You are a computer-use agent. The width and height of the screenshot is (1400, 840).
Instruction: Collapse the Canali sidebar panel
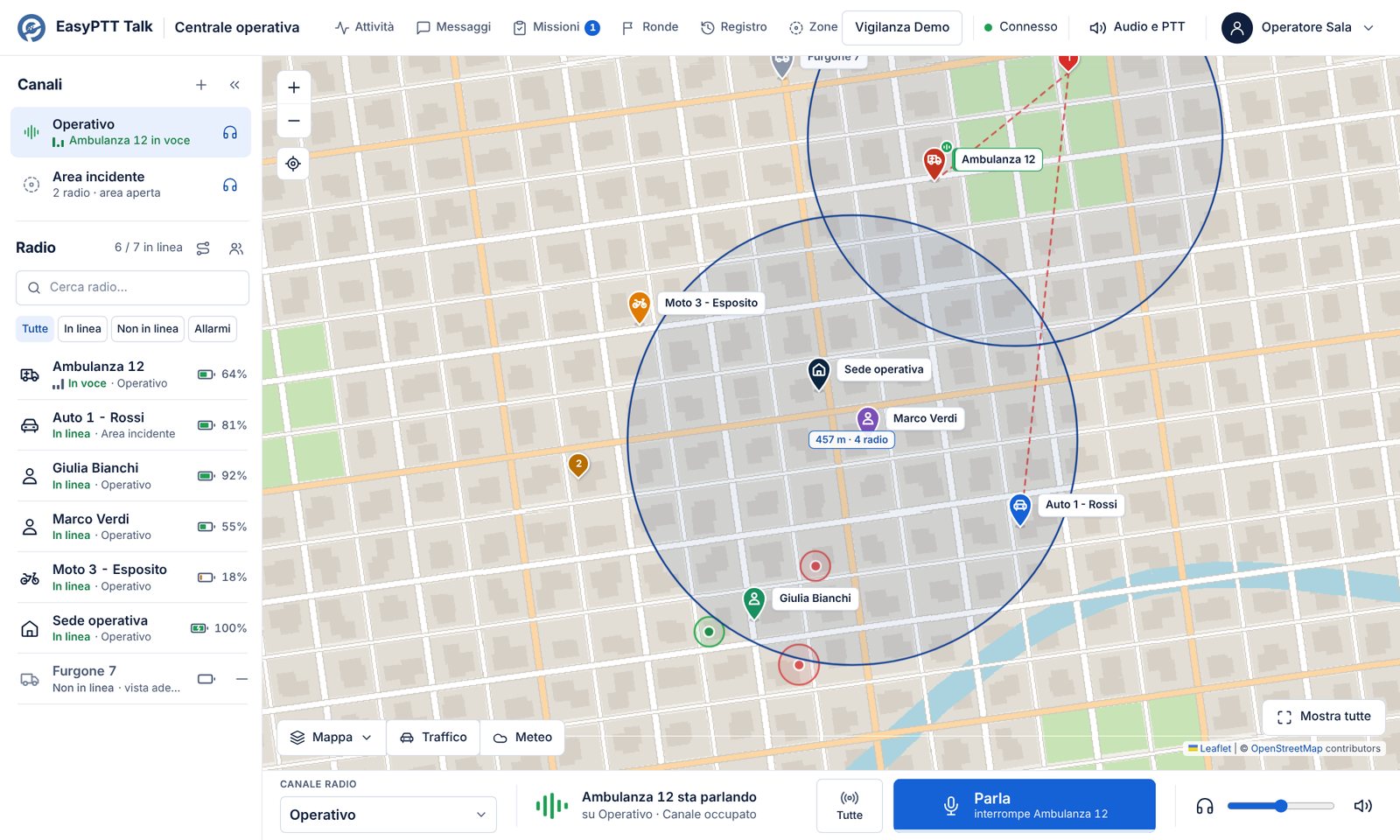[234, 85]
